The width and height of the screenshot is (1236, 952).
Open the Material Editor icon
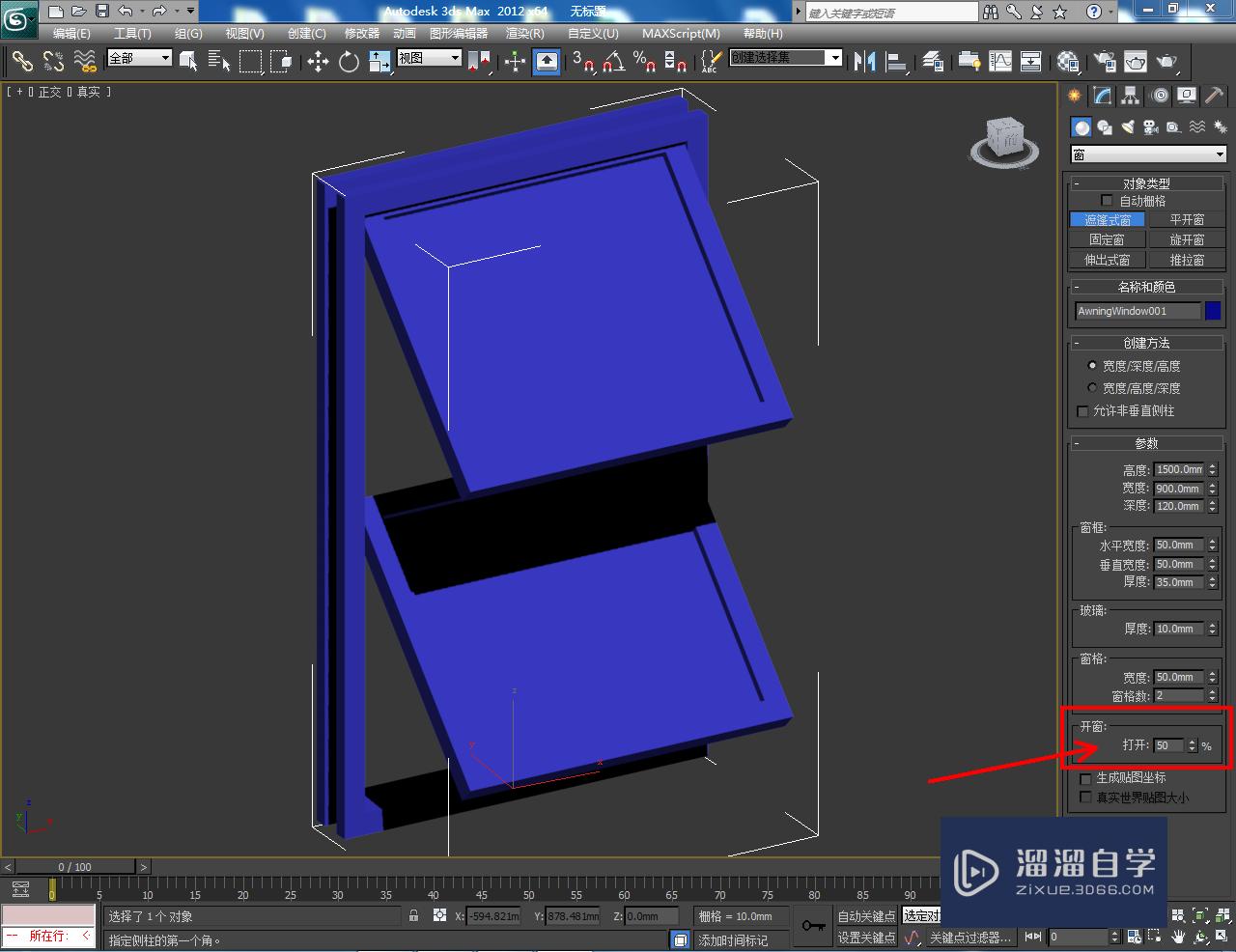tap(1068, 62)
